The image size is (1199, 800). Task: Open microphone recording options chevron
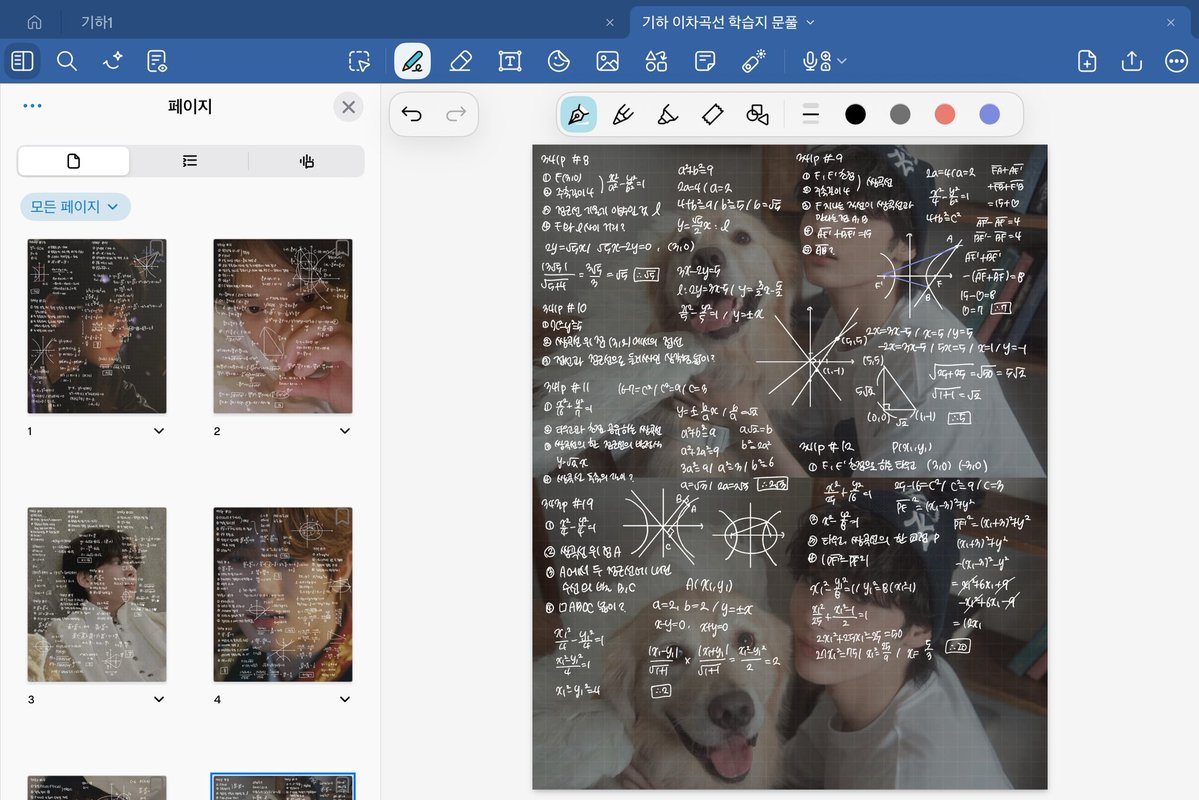tap(842, 61)
